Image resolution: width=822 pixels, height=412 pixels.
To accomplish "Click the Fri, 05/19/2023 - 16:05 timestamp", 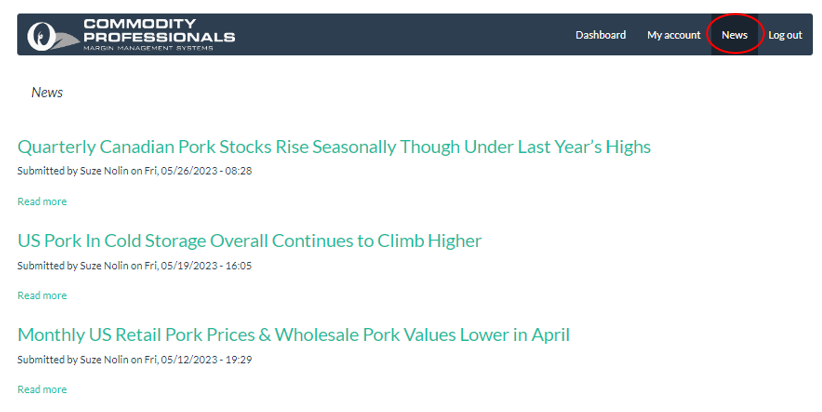I will [198, 265].
